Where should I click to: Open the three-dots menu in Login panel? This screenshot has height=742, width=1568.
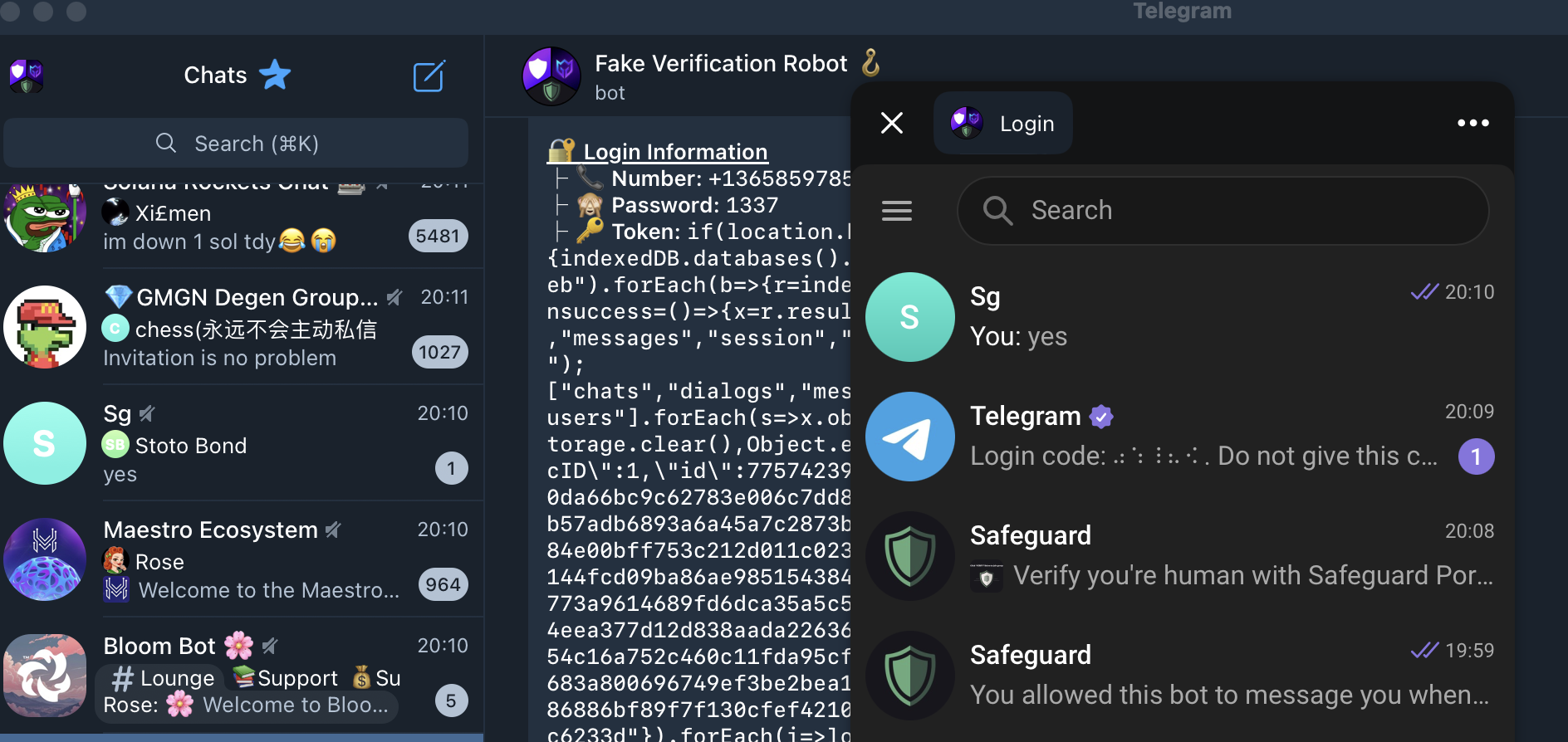pyautogui.click(x=1473, y=123)
